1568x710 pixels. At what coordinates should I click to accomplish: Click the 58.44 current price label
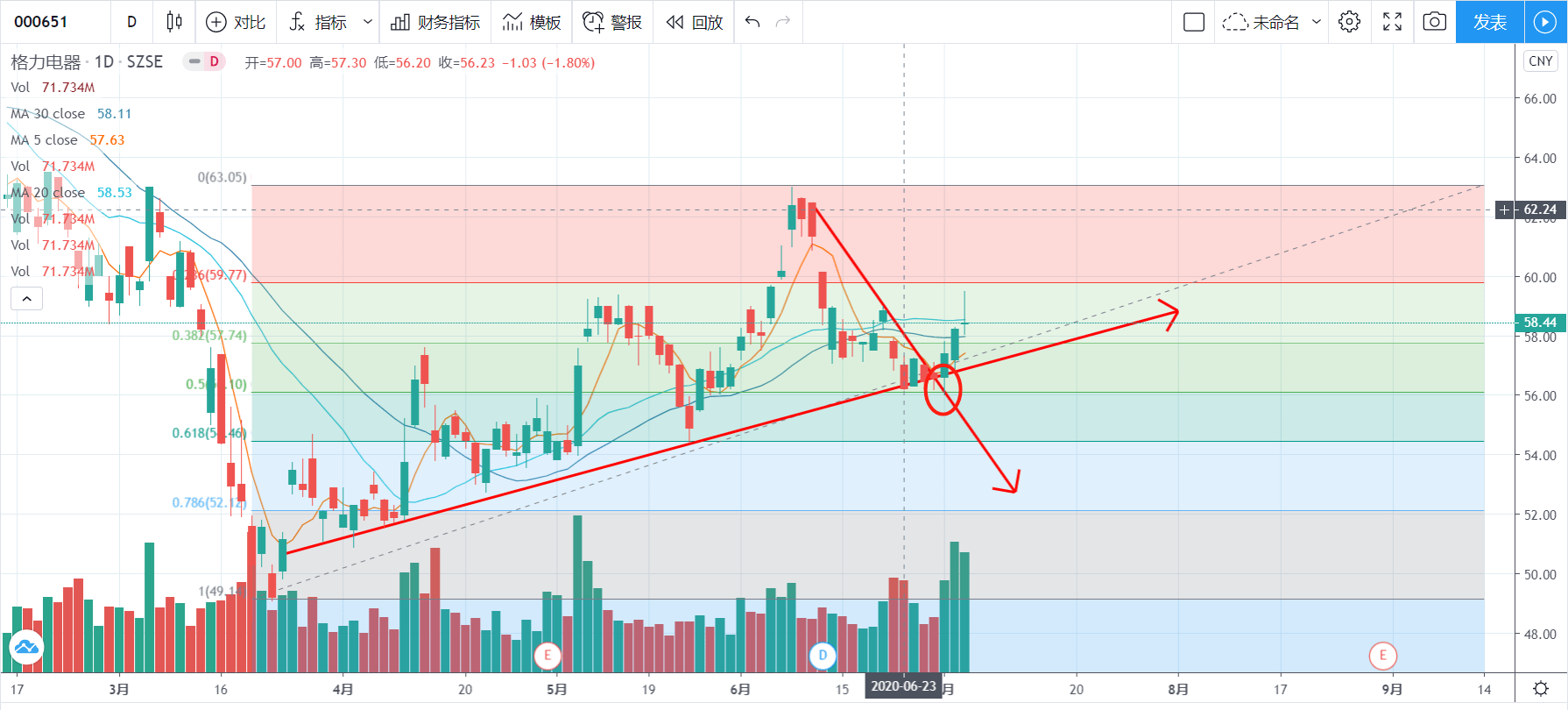tap(1540, 323)
